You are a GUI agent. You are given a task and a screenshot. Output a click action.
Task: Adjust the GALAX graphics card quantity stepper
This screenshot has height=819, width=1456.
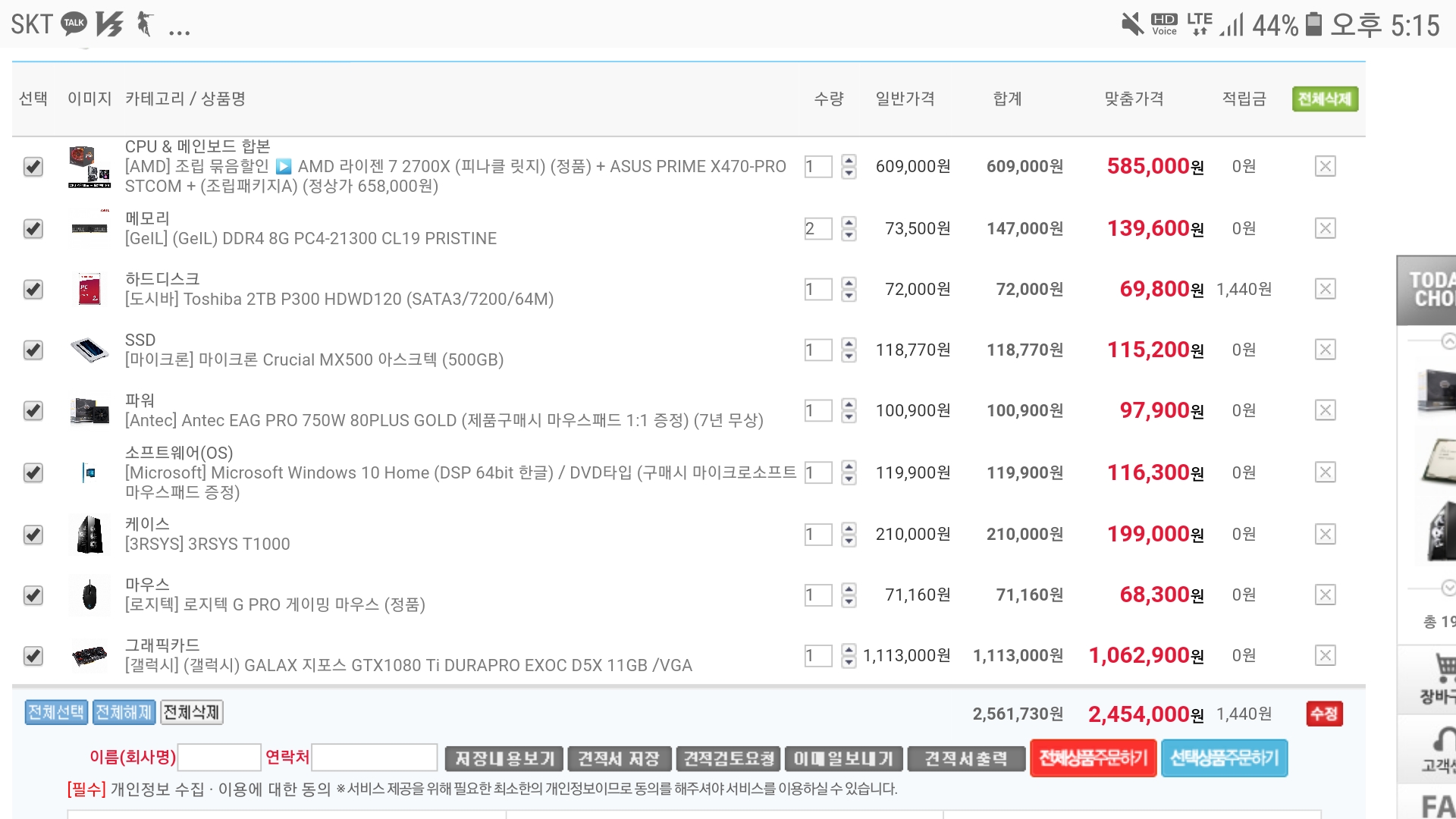click(x=849, y=655)
